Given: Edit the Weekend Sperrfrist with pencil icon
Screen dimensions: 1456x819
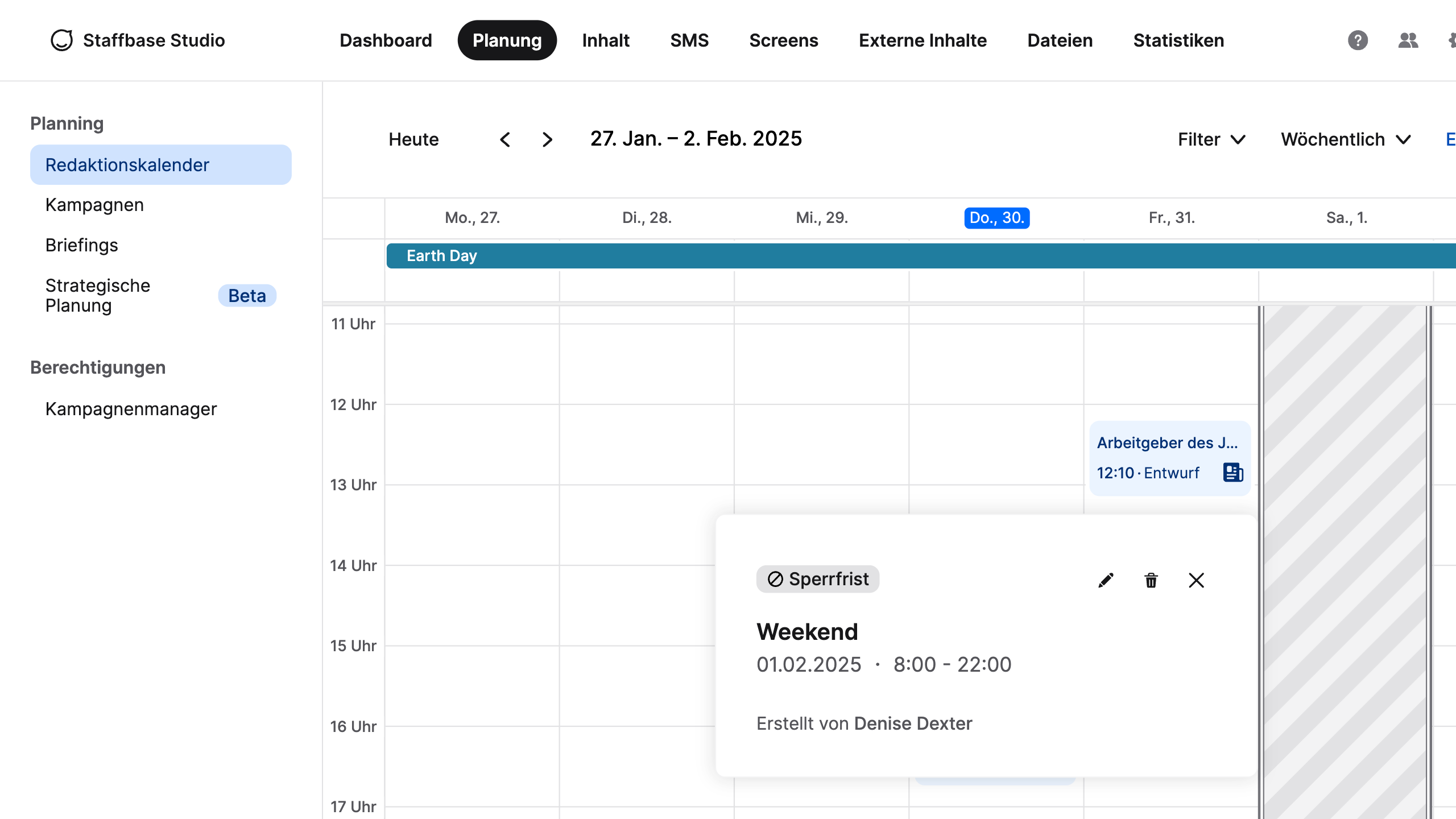Looking at the screenshot, I should [1106, 580].
